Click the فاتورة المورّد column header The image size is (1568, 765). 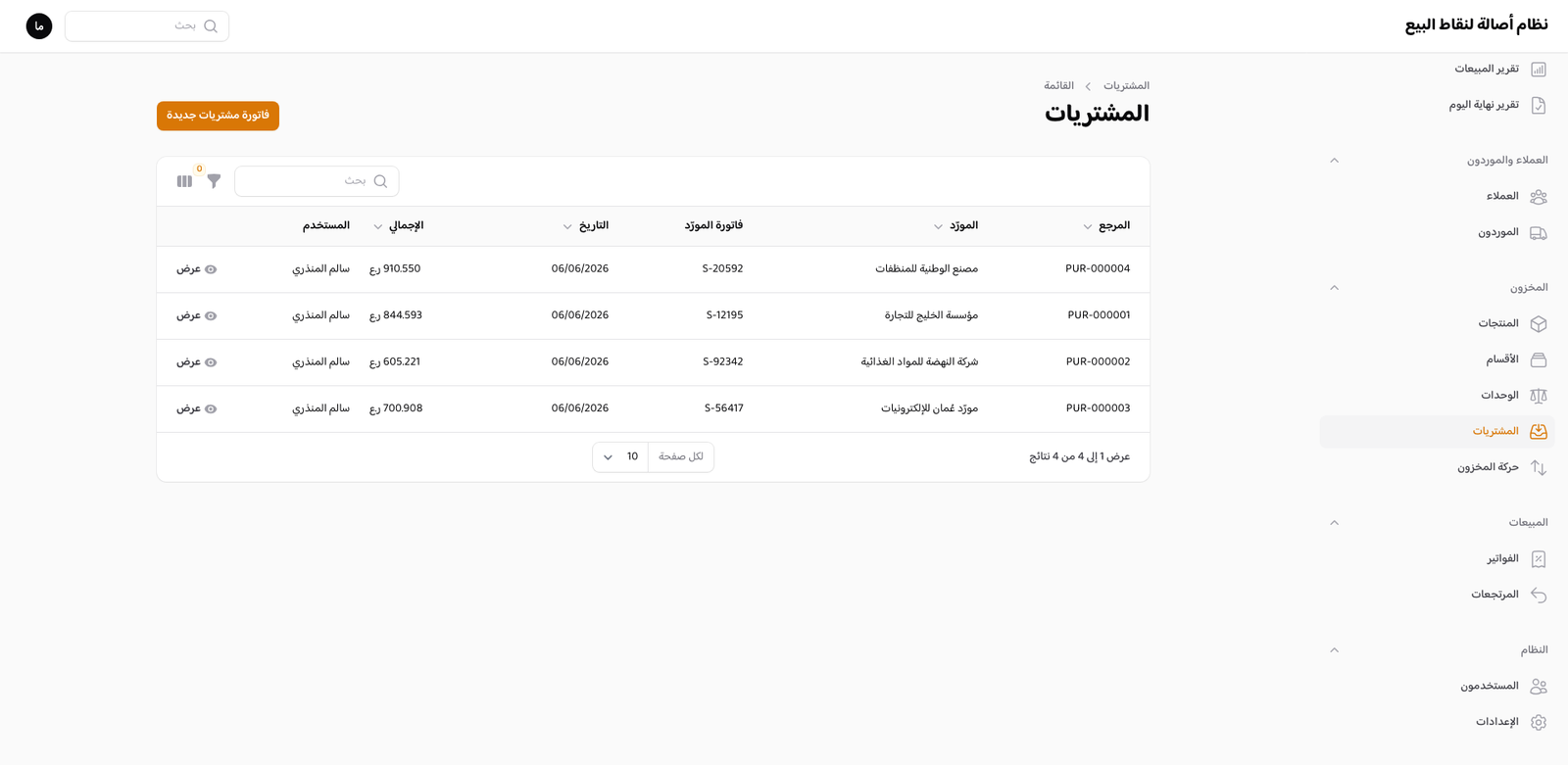pyautogui.click(x=713, y=226)
